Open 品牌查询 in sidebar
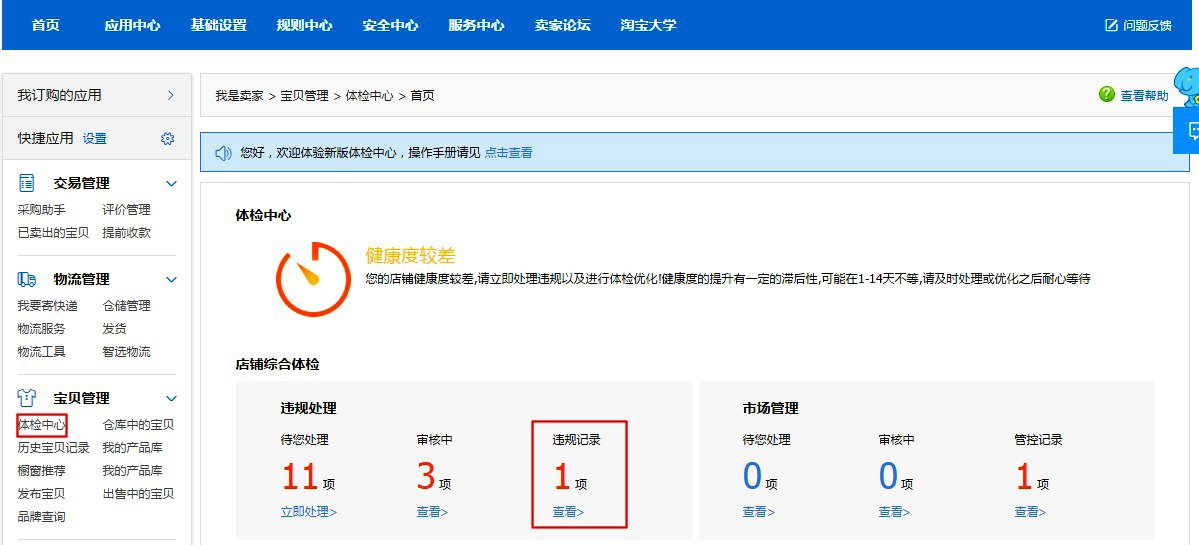This screenshot has height=545, width=1199. click(x=41, y=517)
